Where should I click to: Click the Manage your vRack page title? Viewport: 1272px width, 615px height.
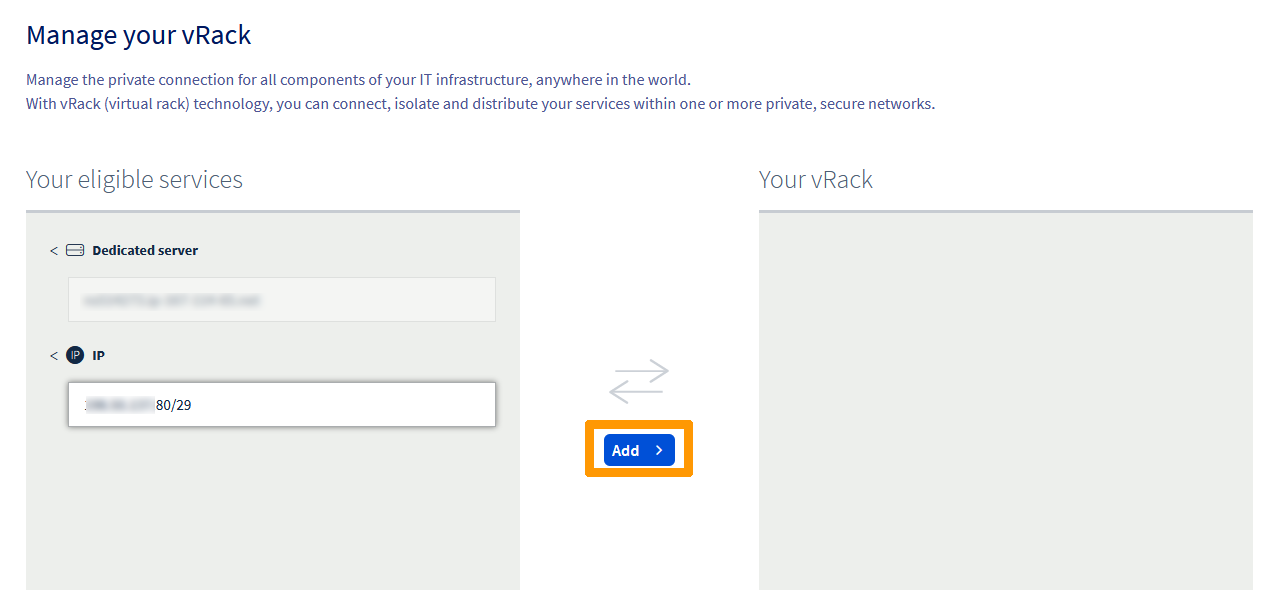pyautogui.click(x=138, y=34)
